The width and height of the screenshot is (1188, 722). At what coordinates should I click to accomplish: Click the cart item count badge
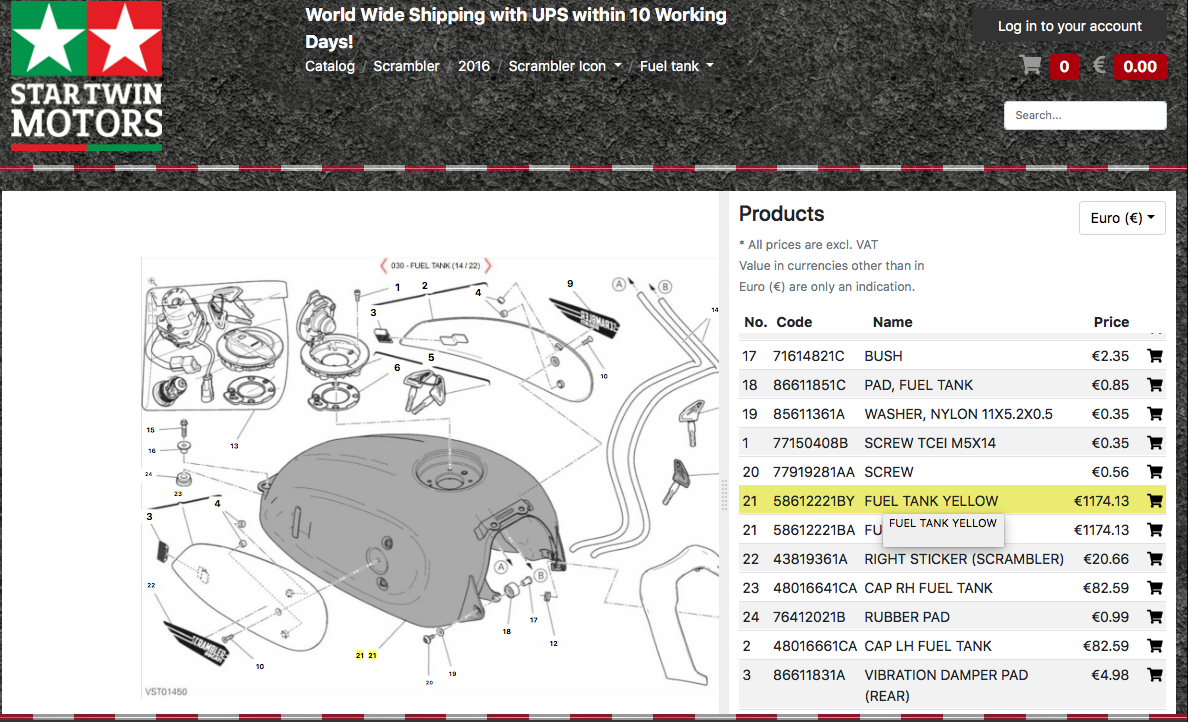(x=1064, y=67)
